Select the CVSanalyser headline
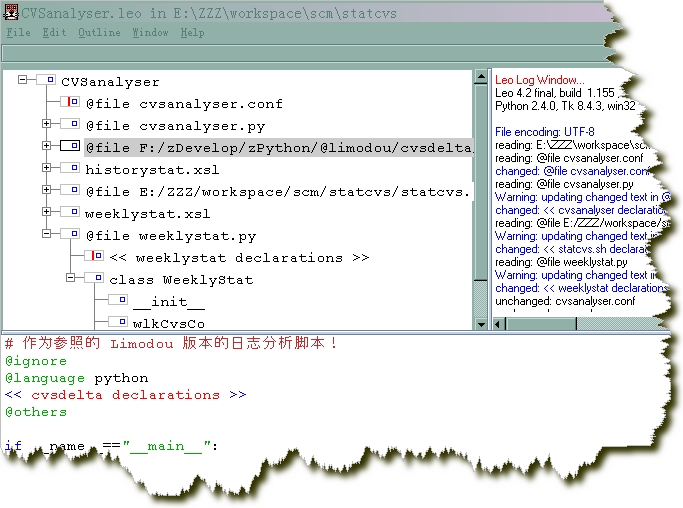 coord(110,81)
